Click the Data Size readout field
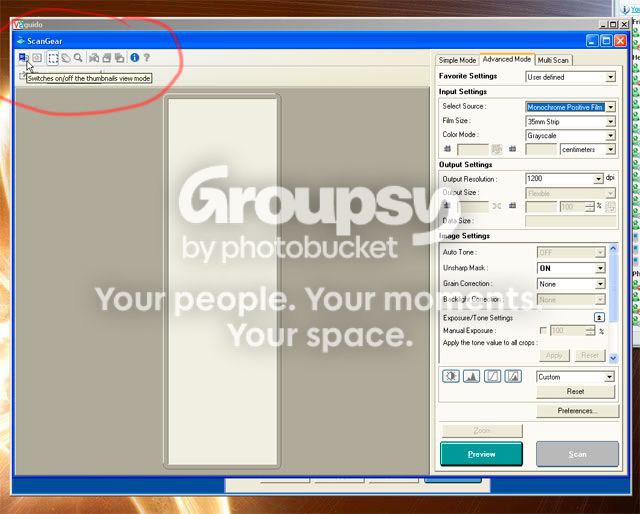The image size is (640, 514). tap(571, 221)
